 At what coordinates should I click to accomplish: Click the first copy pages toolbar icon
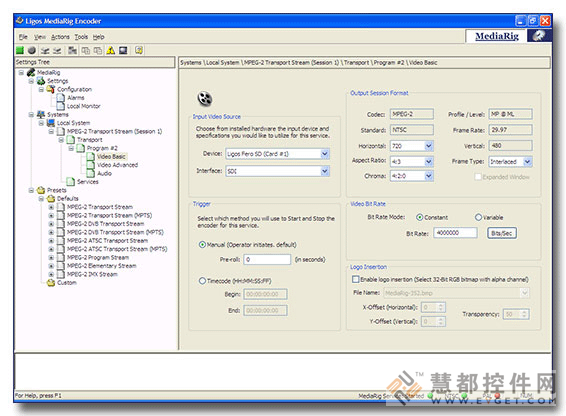(x=86, y=50)
